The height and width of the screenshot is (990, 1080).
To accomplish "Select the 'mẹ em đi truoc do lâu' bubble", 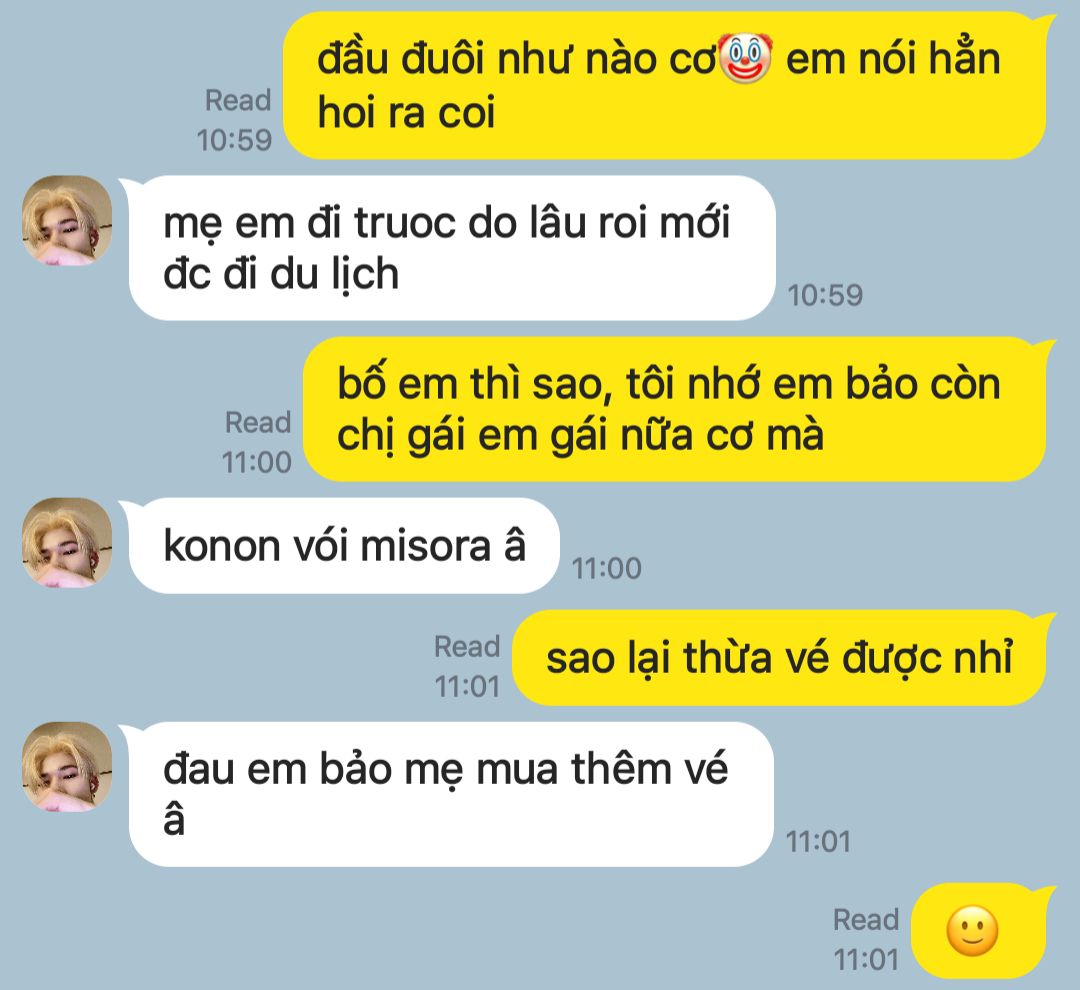I will point(448,247).
